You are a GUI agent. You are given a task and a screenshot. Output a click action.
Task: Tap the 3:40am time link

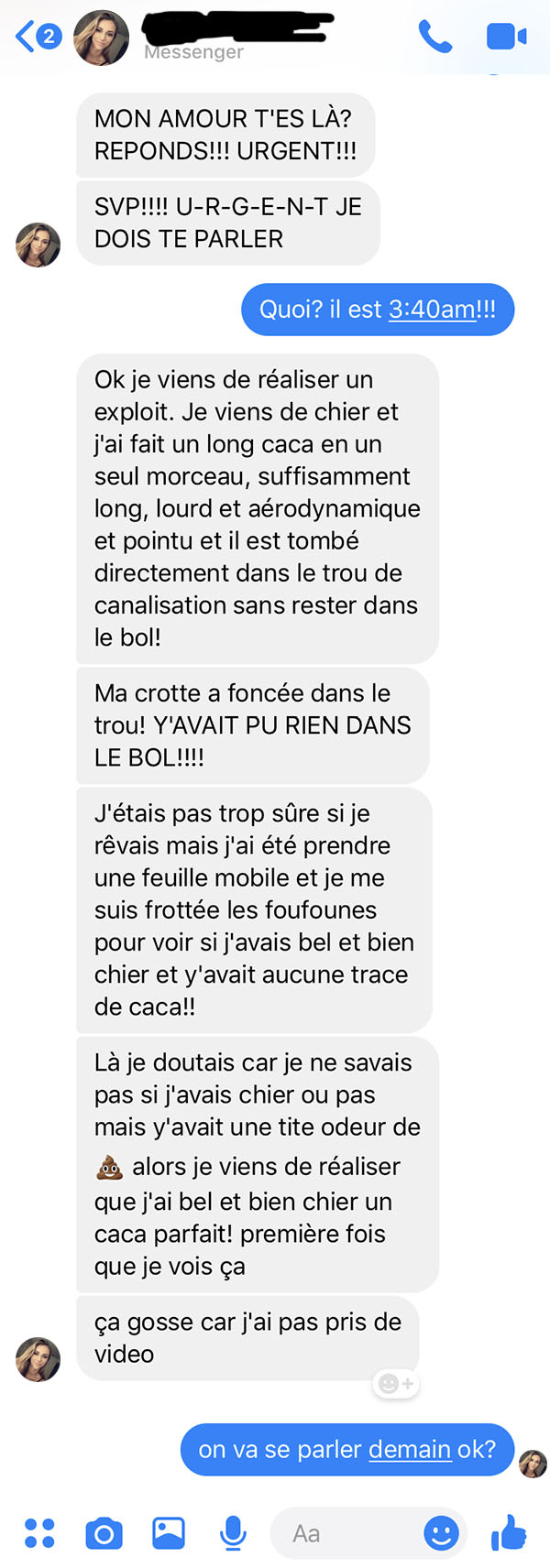(432, 310)
